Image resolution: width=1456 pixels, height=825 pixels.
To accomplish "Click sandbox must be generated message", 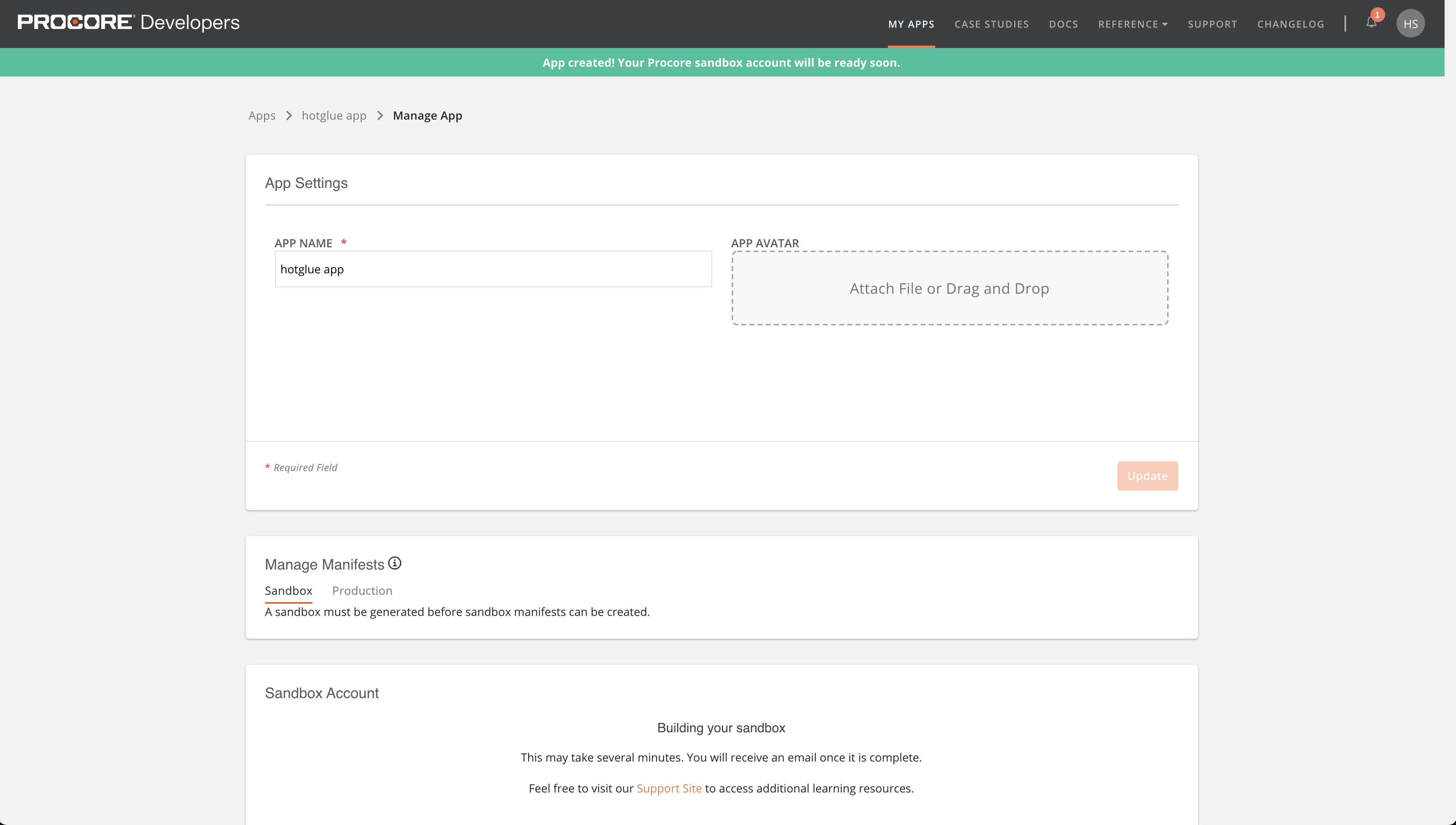I will click(457, 612).
